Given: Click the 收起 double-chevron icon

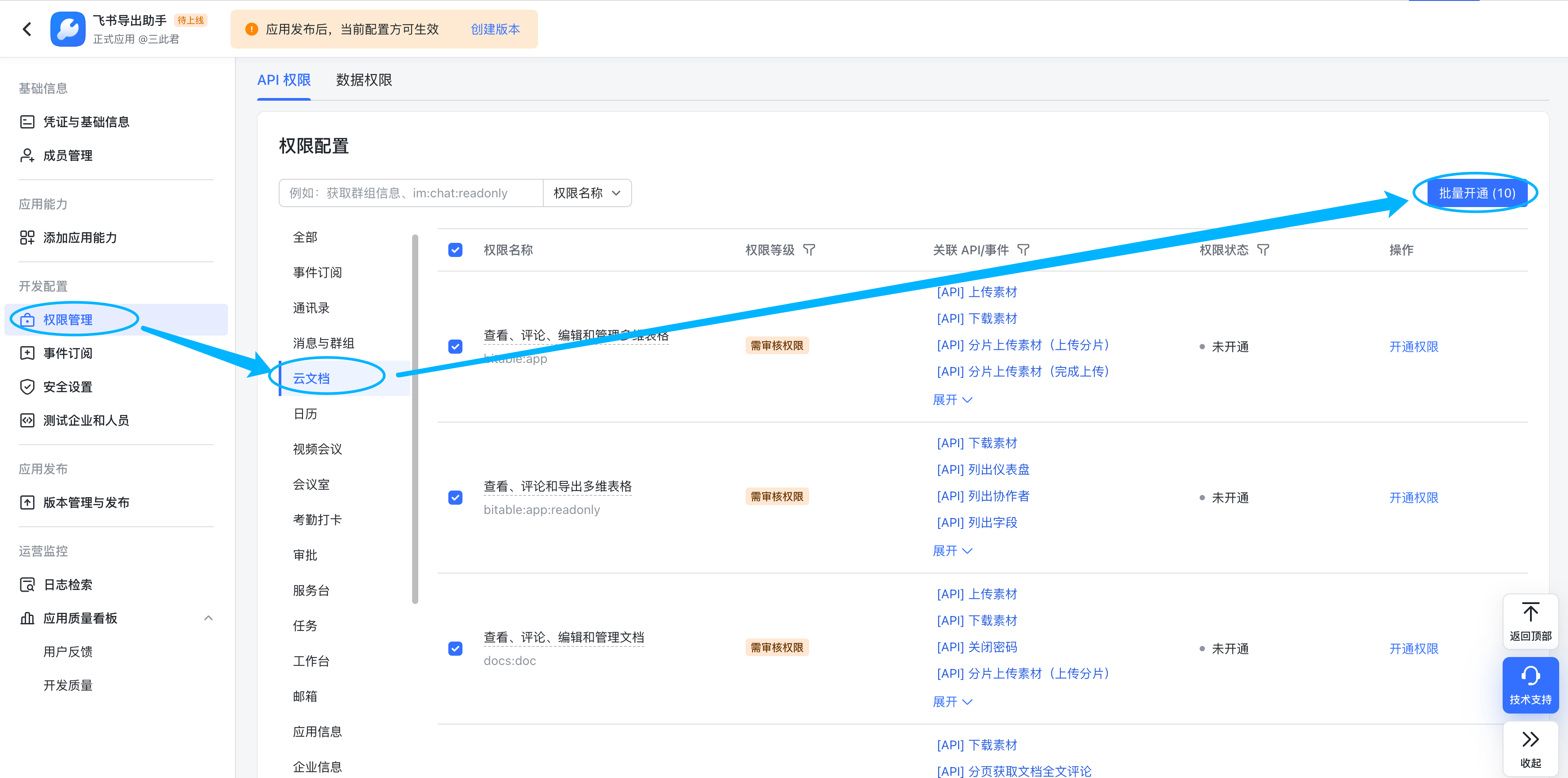Looking at the screenshot, I should tap(1530, 740).
